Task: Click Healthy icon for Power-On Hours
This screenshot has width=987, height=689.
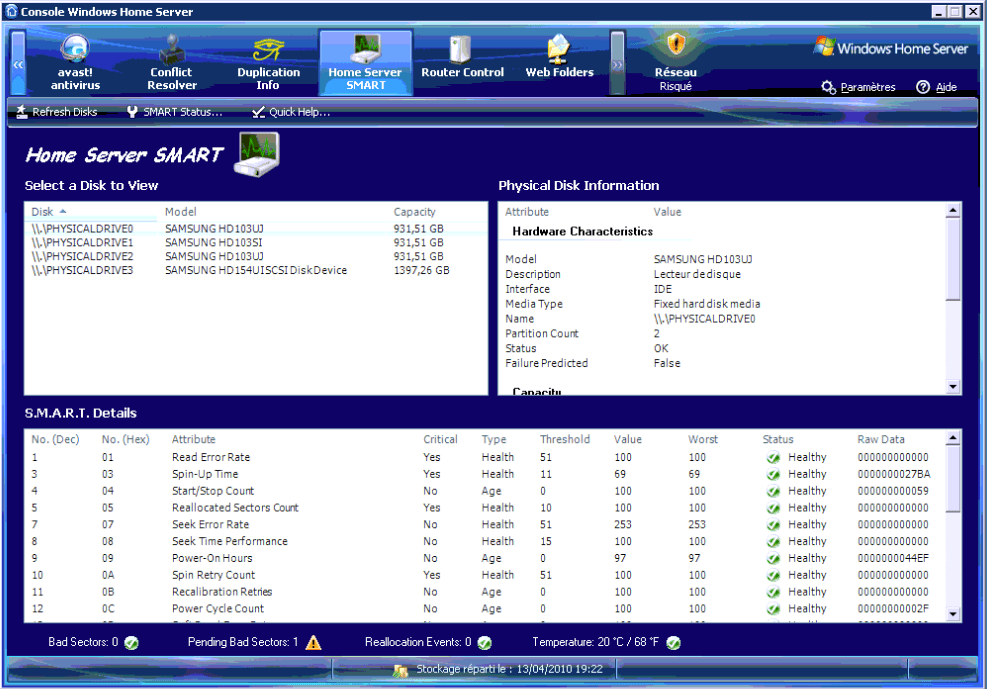Action: point(774,558)
